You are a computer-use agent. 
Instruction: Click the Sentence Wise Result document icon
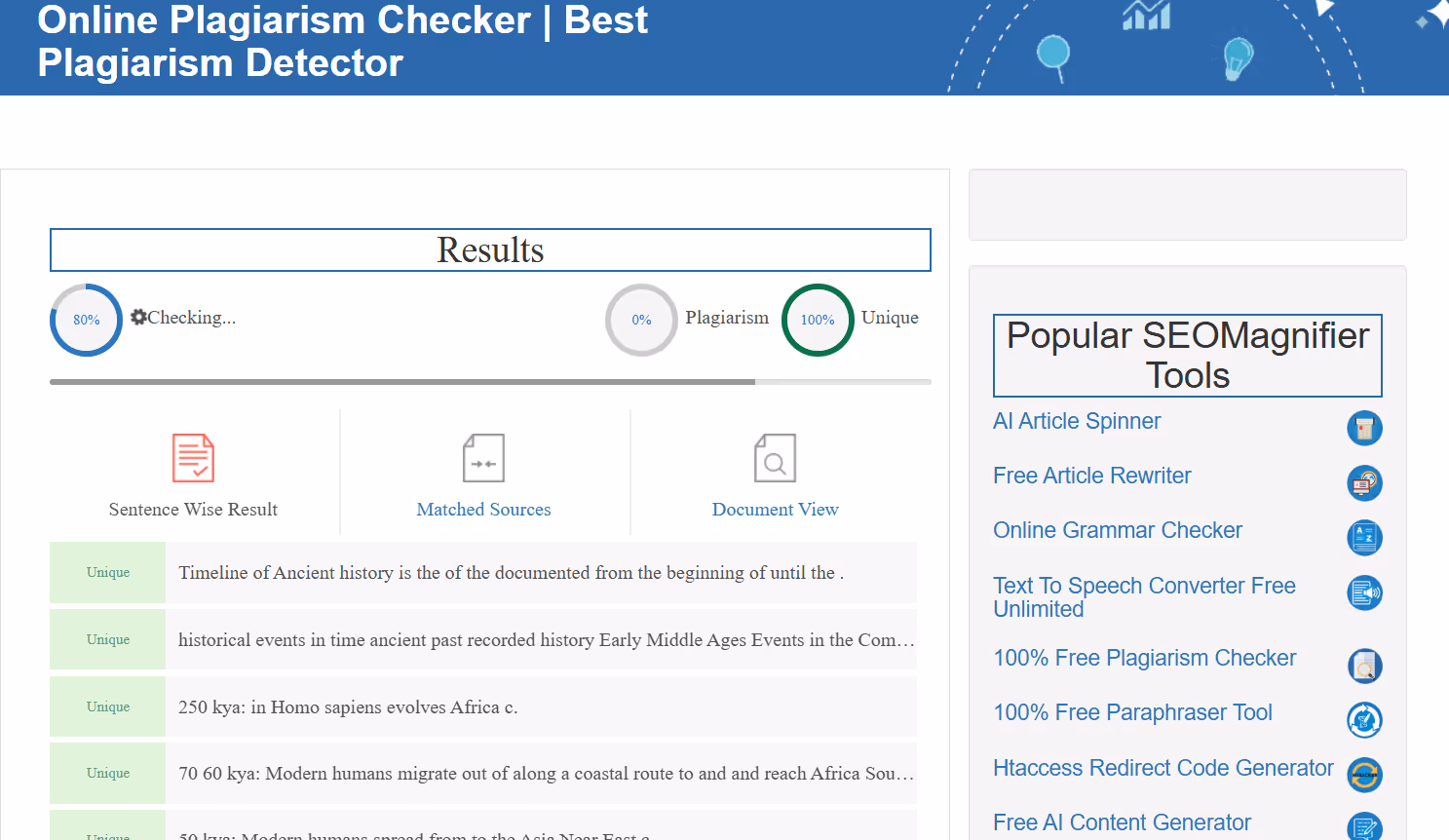click(193, 457)
